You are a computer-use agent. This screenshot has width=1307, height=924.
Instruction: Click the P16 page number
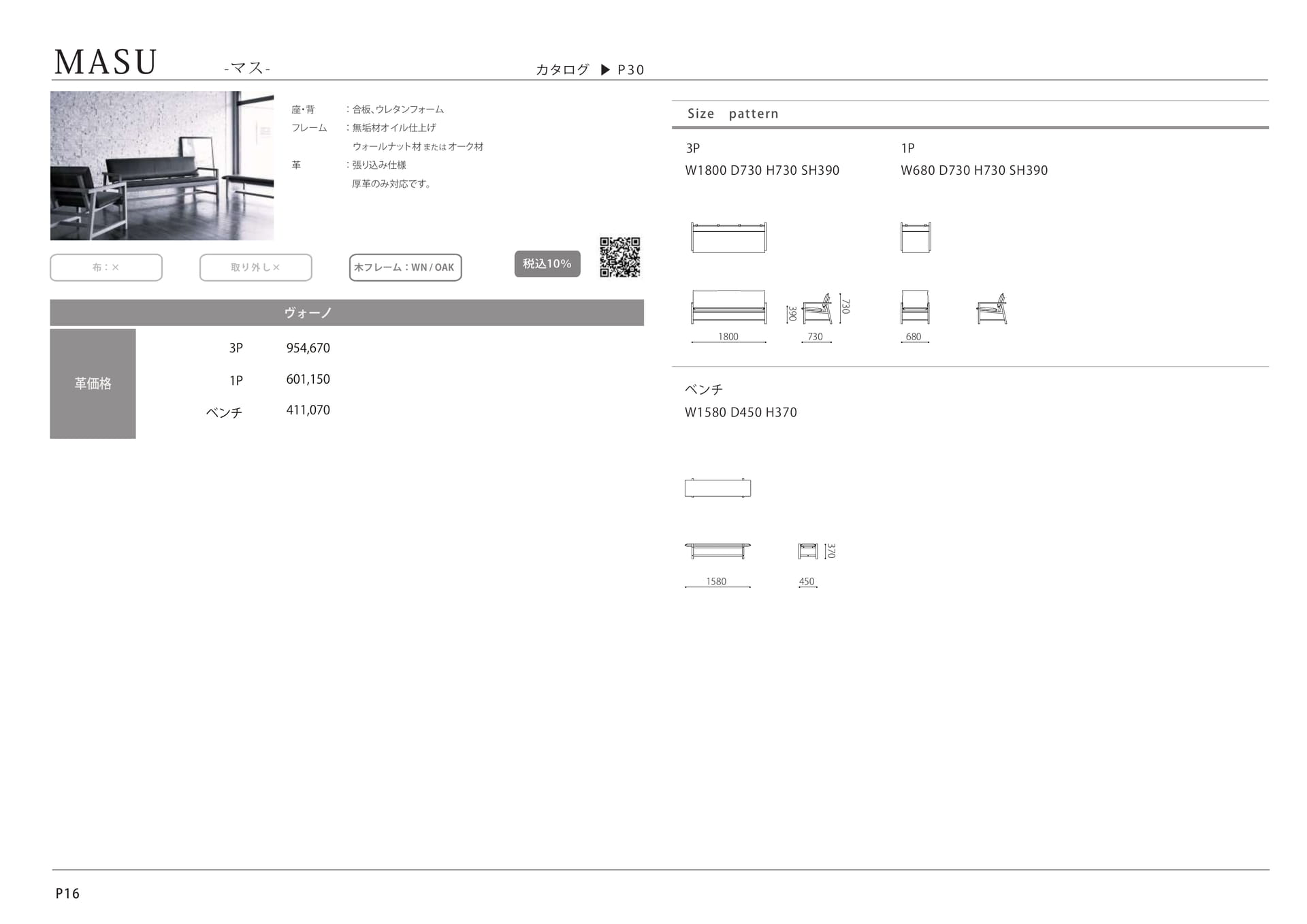(x=67, y=893)
